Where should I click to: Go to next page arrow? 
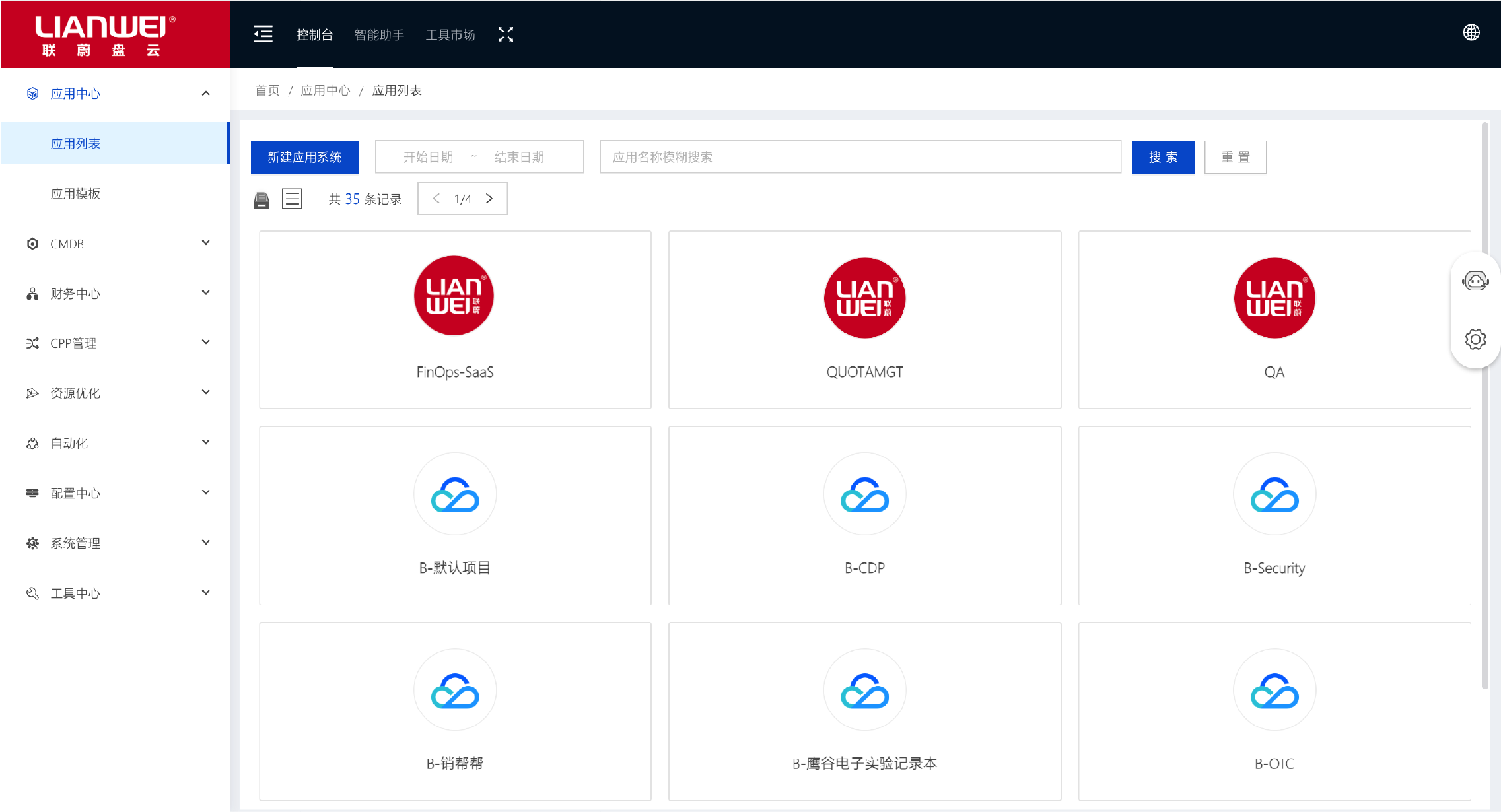489,198
